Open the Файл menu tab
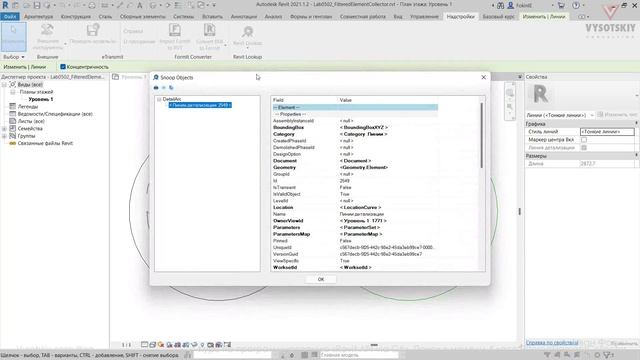The height and width of the screenshot is (360, 640). point(10,17)
